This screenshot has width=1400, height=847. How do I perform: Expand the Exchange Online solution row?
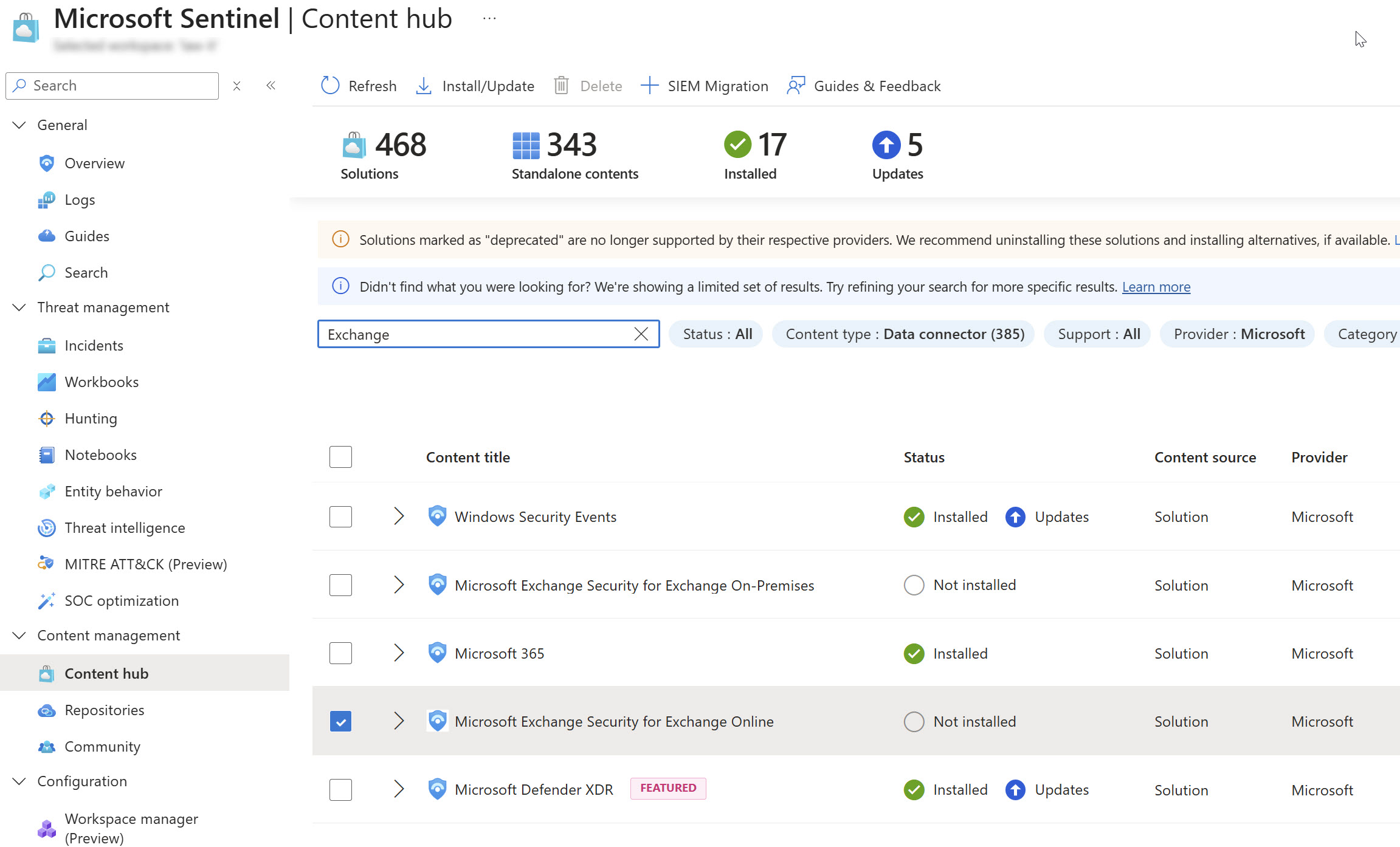pyautogui.click(x=399, y=721)
